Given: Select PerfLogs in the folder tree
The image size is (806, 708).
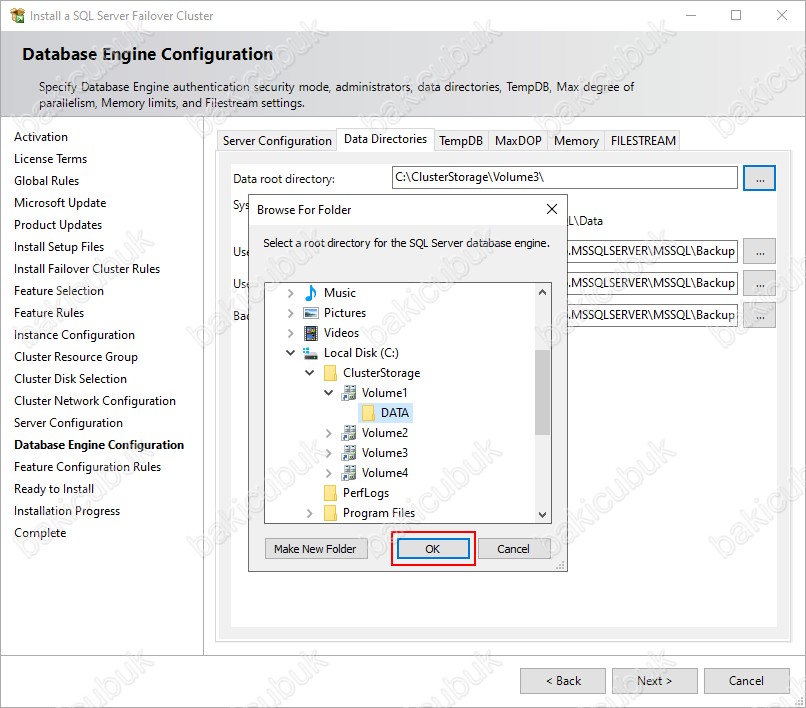Looking at the screenshot, I should (365, 494).
